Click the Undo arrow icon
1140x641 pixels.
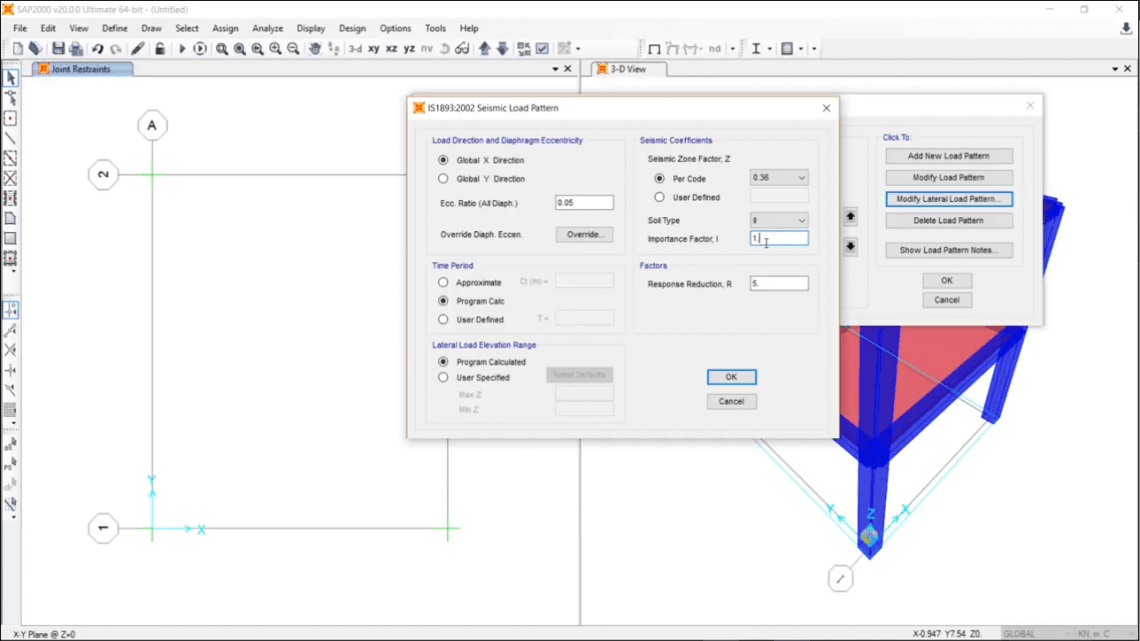97,49
